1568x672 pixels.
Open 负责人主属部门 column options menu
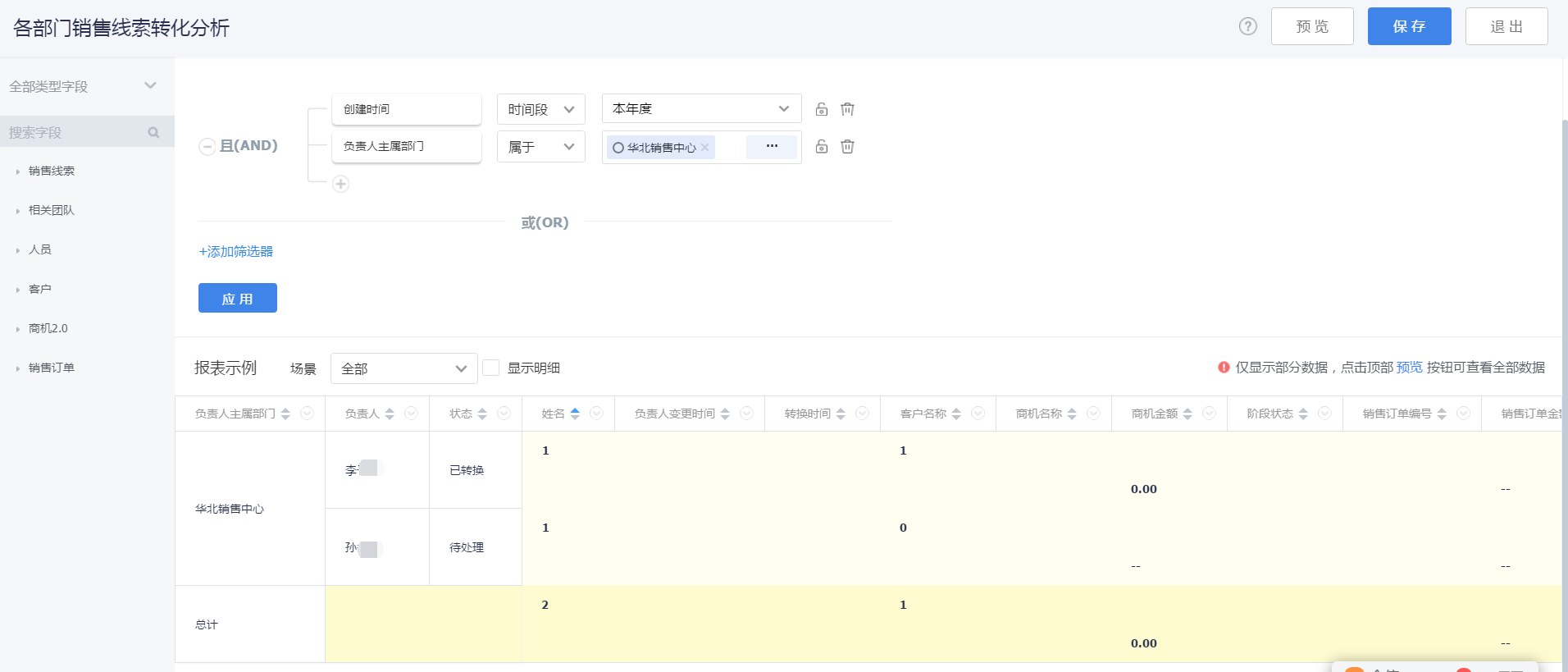click(308, 413)
